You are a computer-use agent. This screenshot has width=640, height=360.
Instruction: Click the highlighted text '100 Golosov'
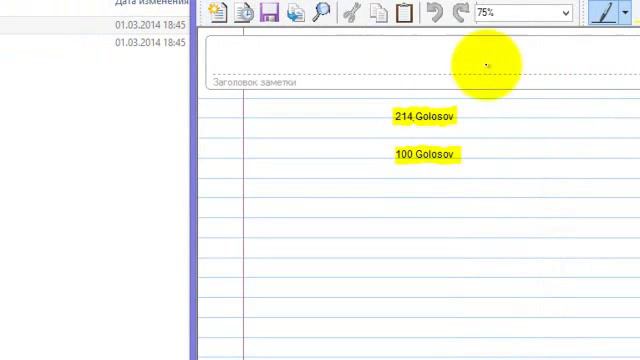point(424,154)
